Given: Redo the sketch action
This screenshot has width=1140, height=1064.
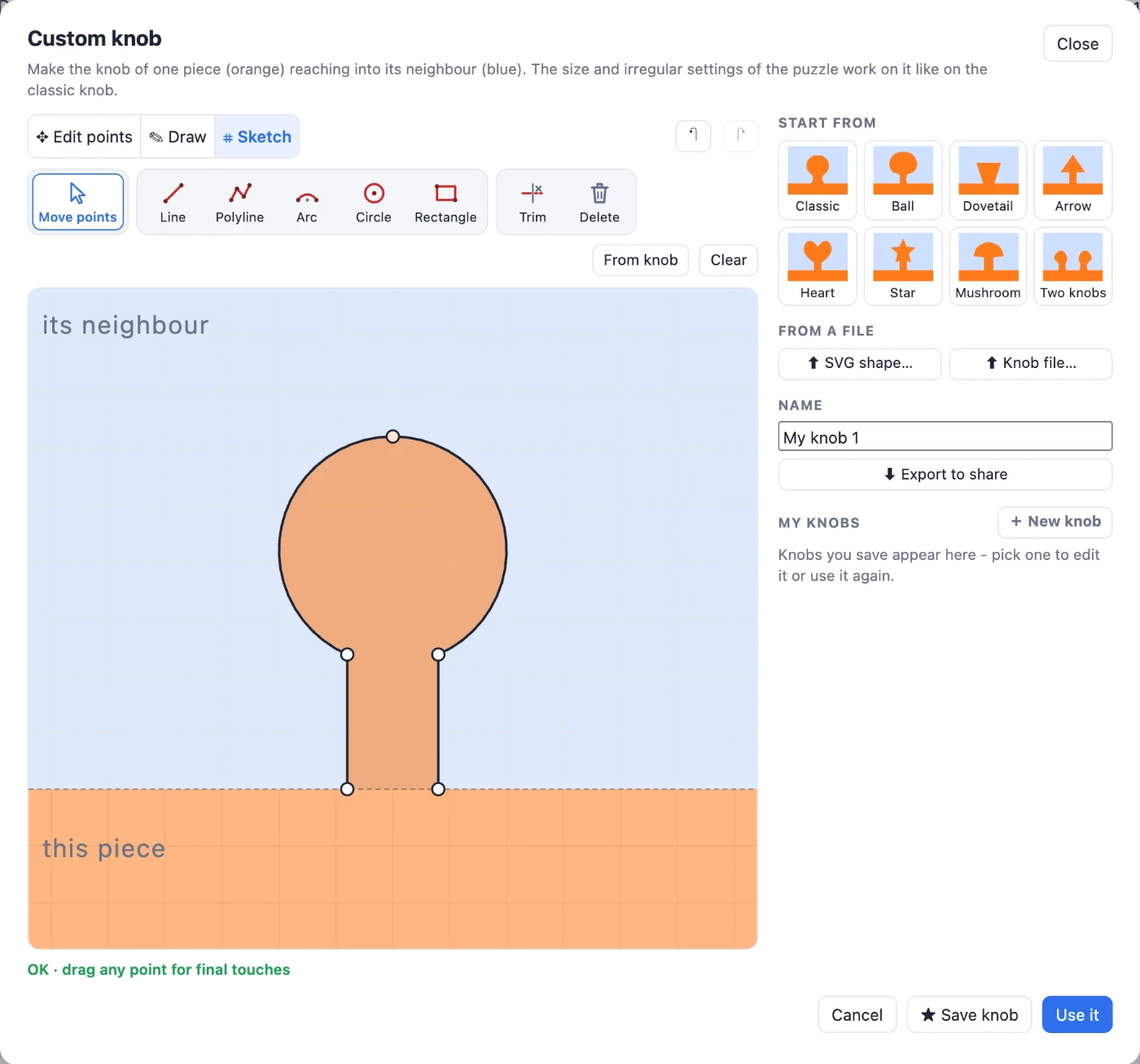Looking at the screenshot, I should pyautogui.click(x=741, y=136).
